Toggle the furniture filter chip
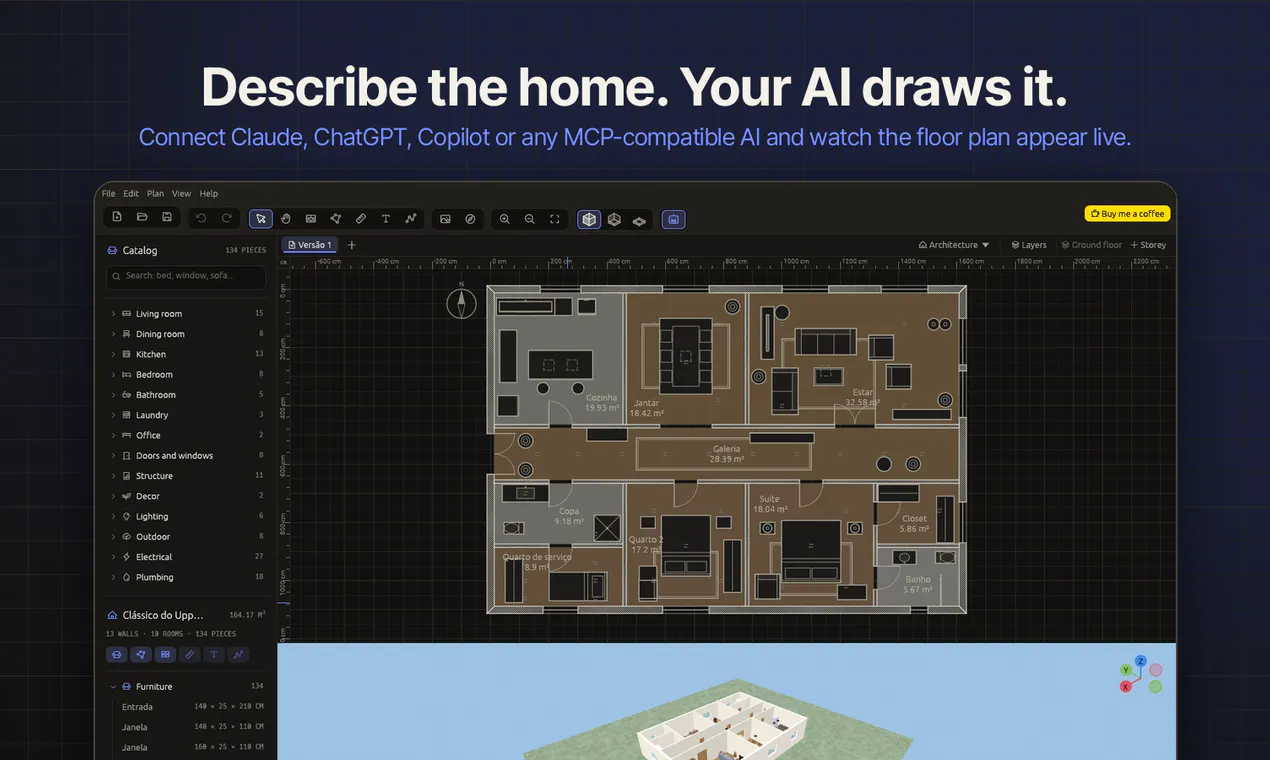This screenshot has width=1270, height=760. point(117,655)
